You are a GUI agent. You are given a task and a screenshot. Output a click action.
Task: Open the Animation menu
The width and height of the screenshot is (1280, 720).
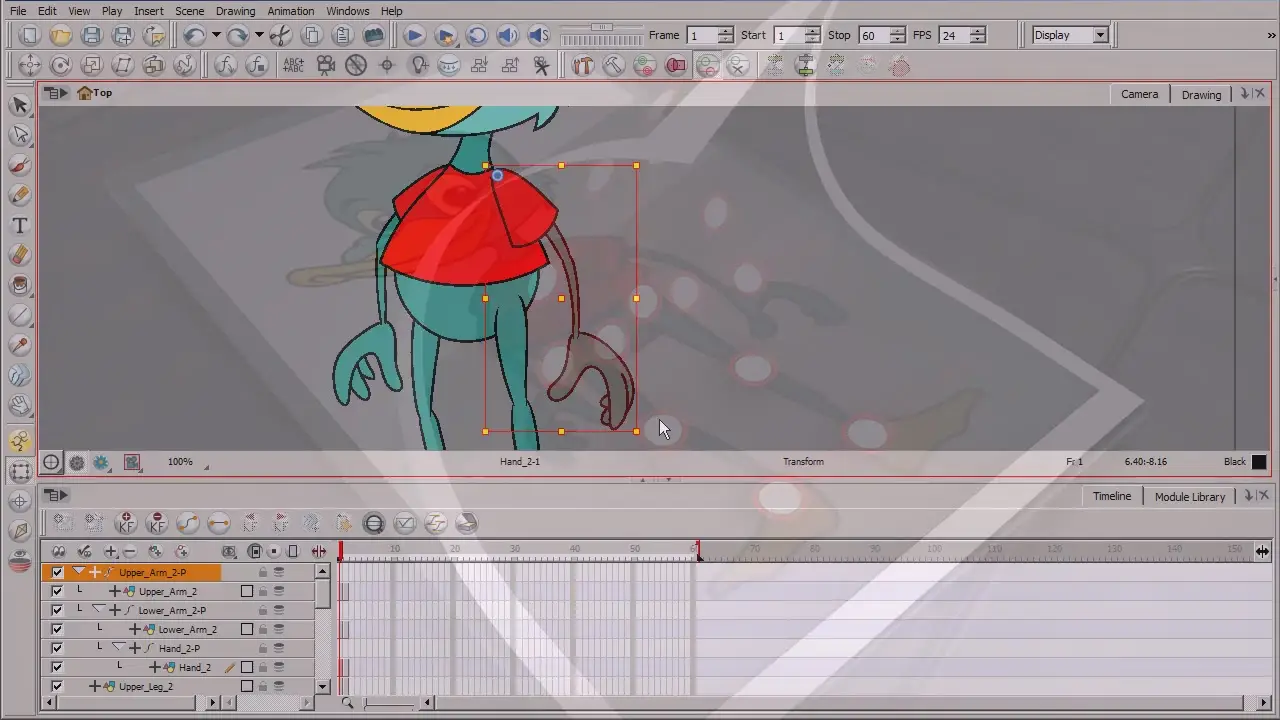pyautogui.click(x=291, y=11)
